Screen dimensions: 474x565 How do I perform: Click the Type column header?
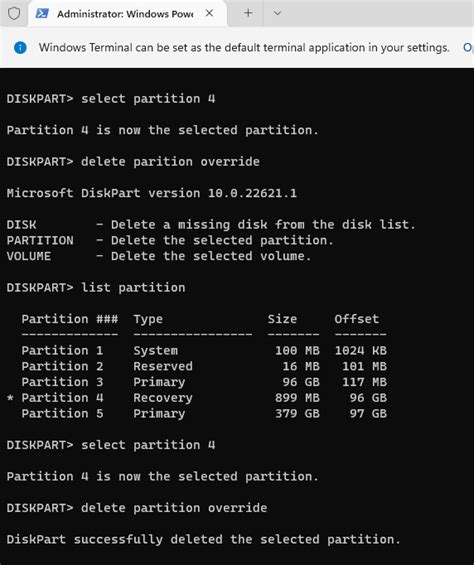coord(148,319)
